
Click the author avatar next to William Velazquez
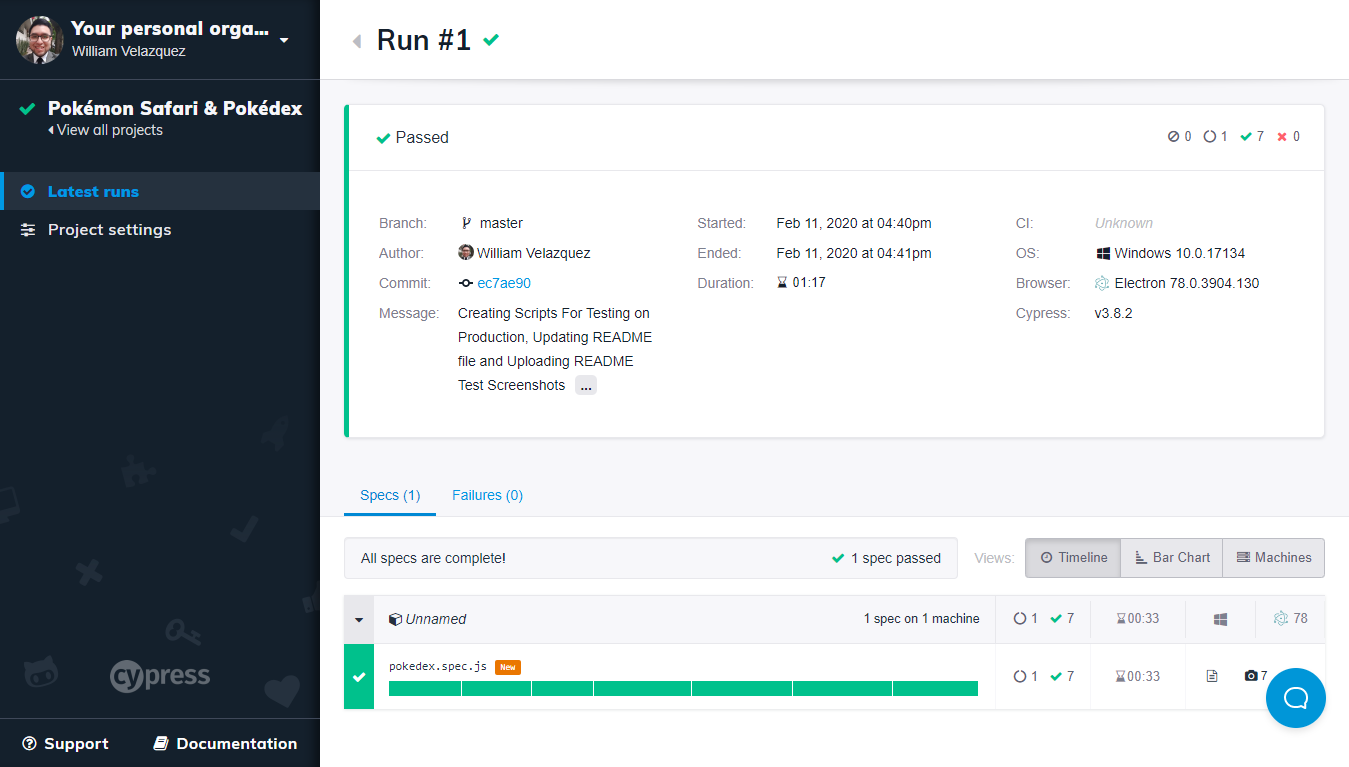click(466, 253)
